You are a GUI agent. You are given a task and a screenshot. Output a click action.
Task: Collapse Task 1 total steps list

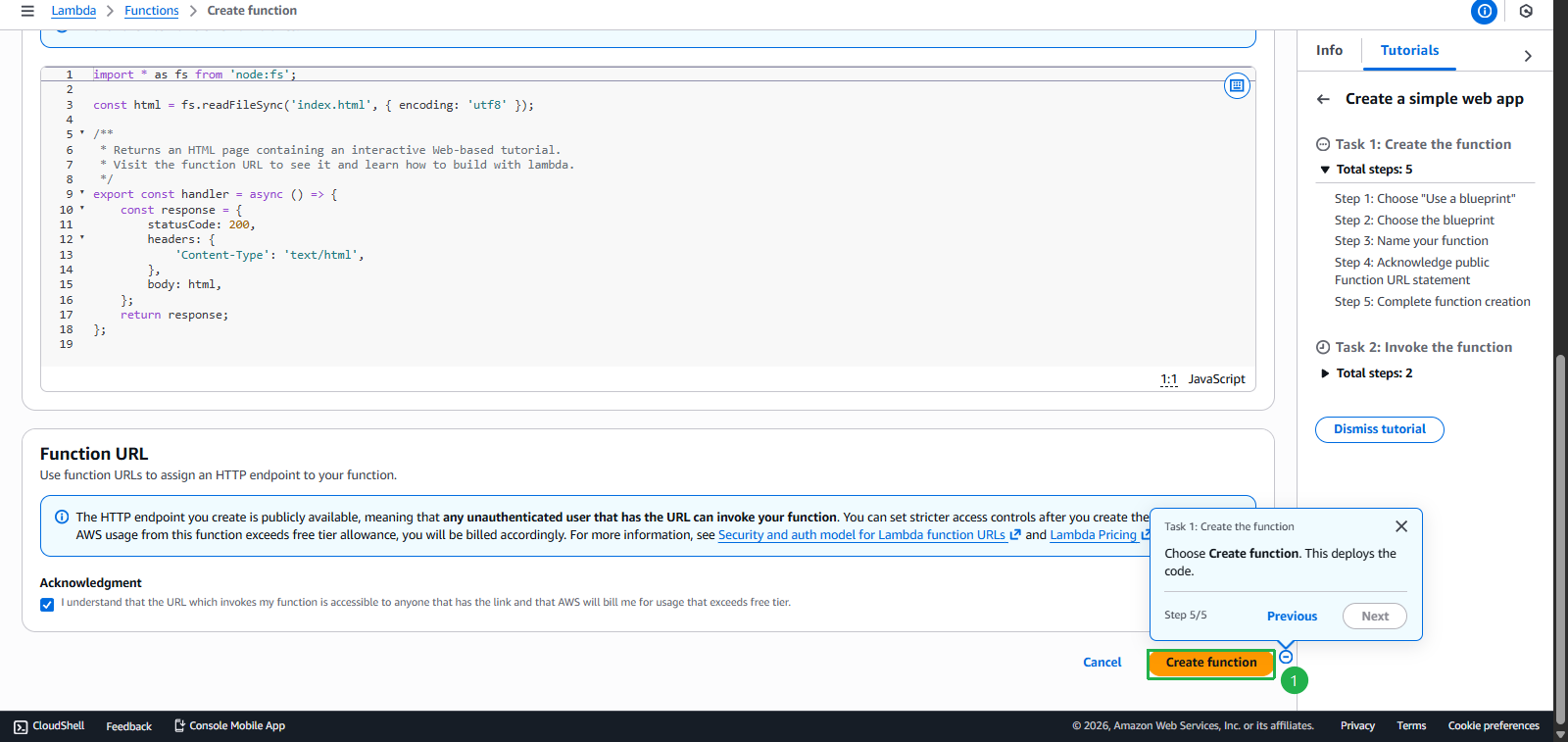tap(1325, 170)
